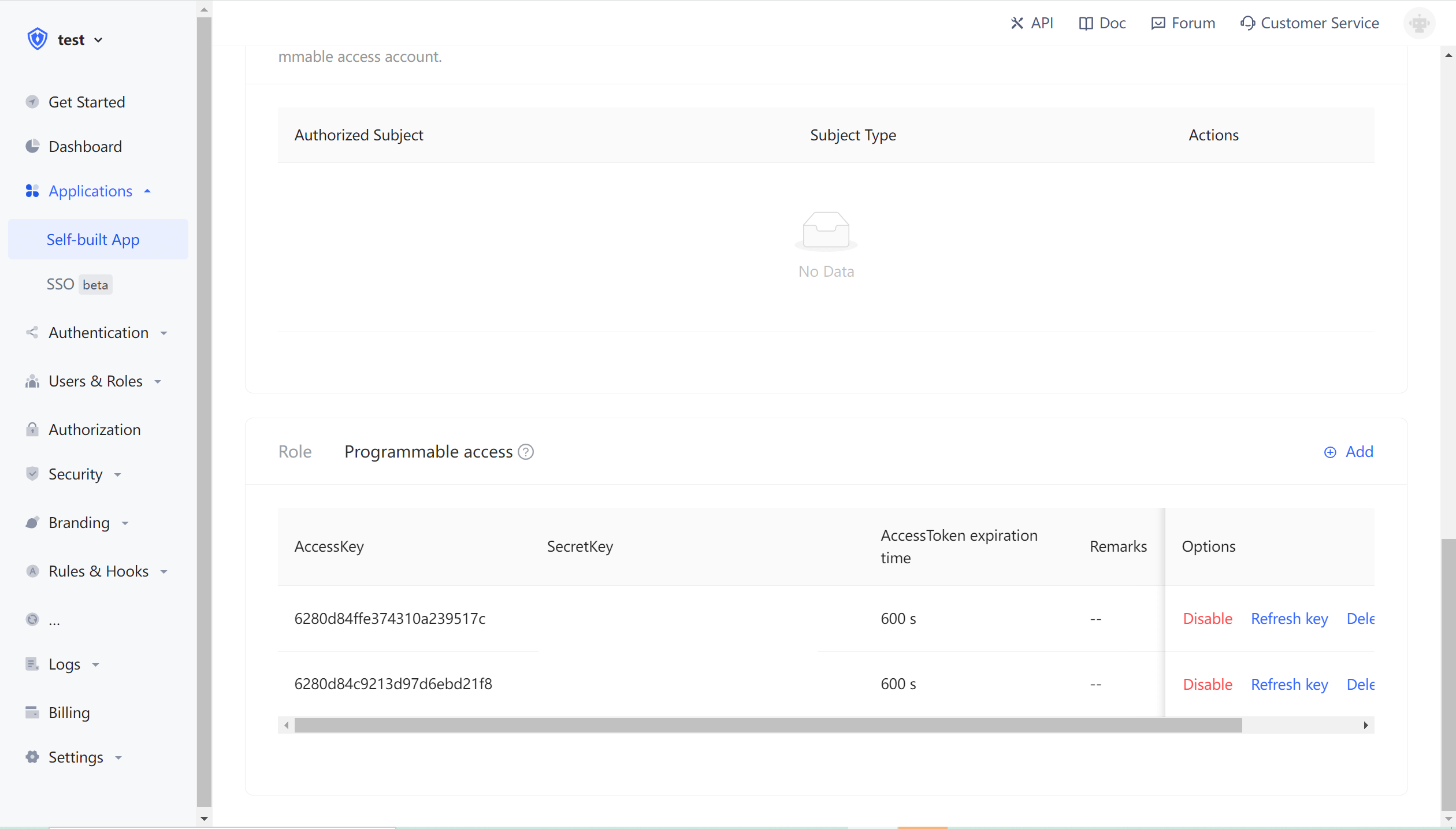Open the Customer Service link
The image size is (1456, 829).
(1309, 23)
